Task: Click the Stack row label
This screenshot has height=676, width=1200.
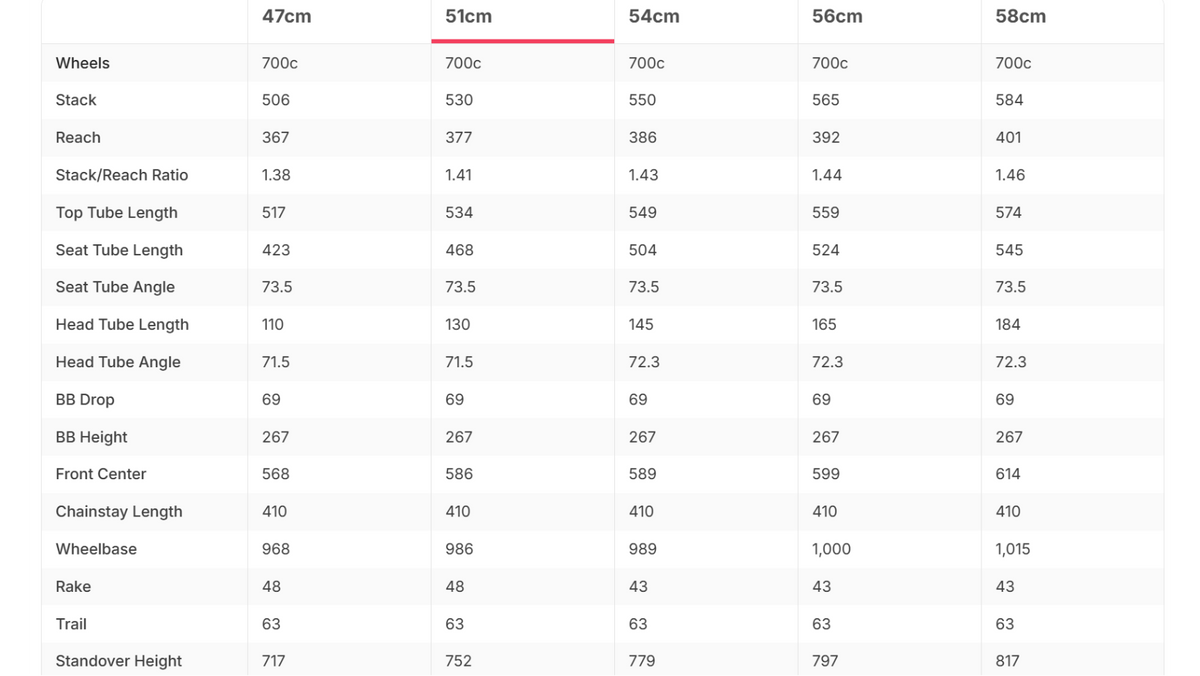Action: point(76,100)
